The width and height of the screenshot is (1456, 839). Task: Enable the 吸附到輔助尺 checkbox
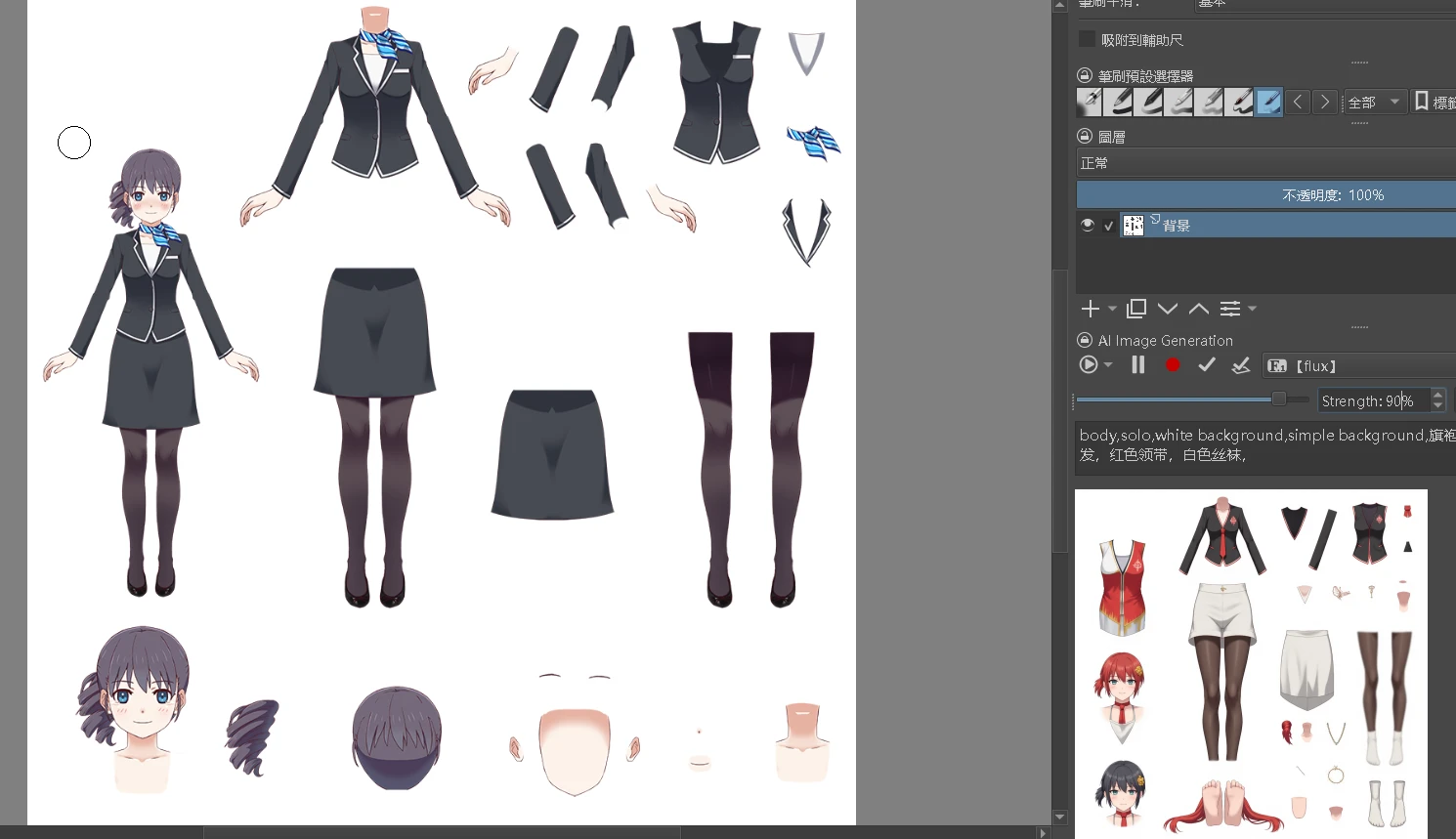point(1087,39)
